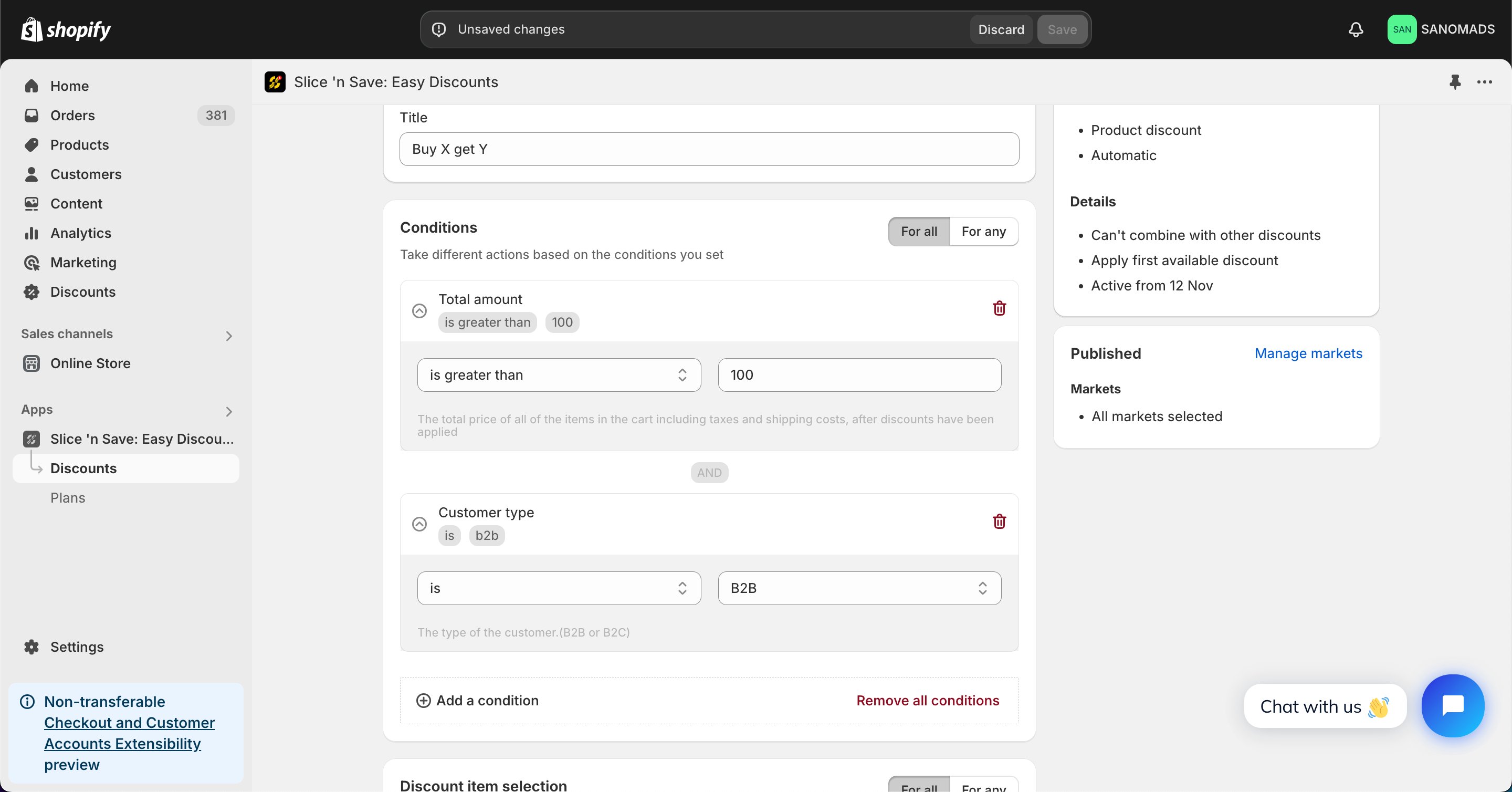1512x792 pixels.
Task: Delete the Customer type condition
Action: coord(999,522)
